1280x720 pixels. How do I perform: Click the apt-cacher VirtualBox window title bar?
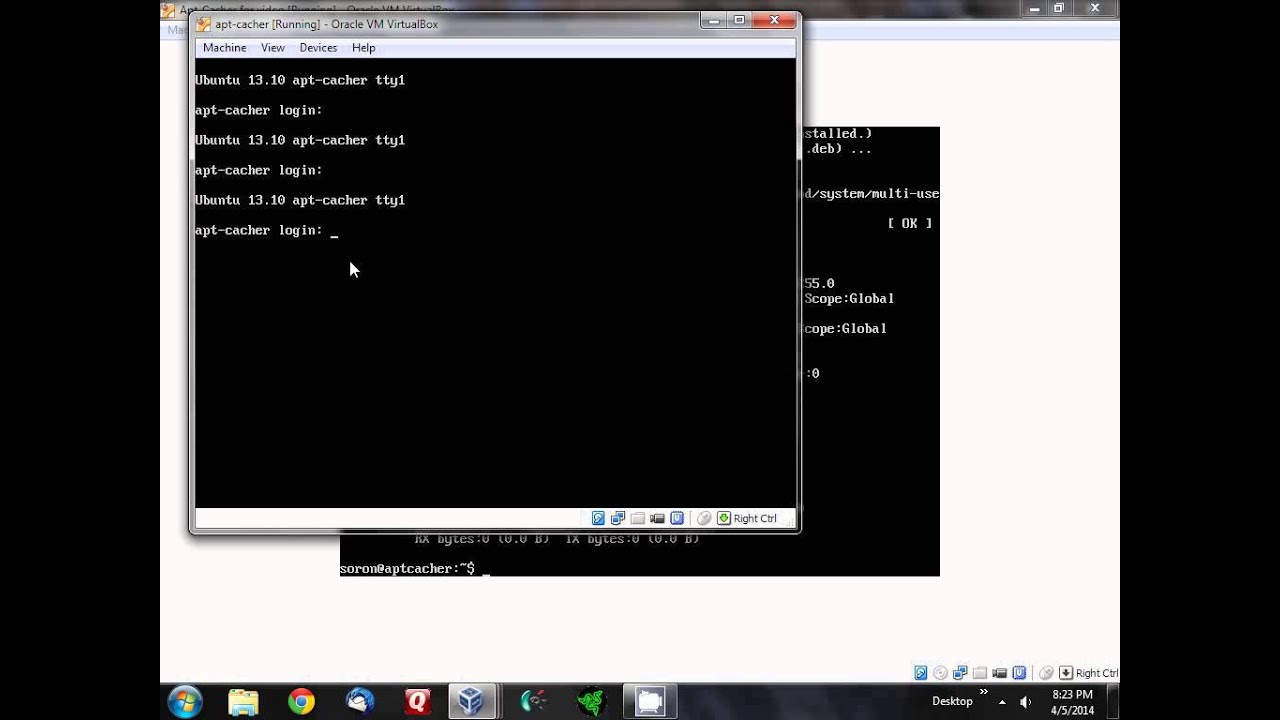450,24
